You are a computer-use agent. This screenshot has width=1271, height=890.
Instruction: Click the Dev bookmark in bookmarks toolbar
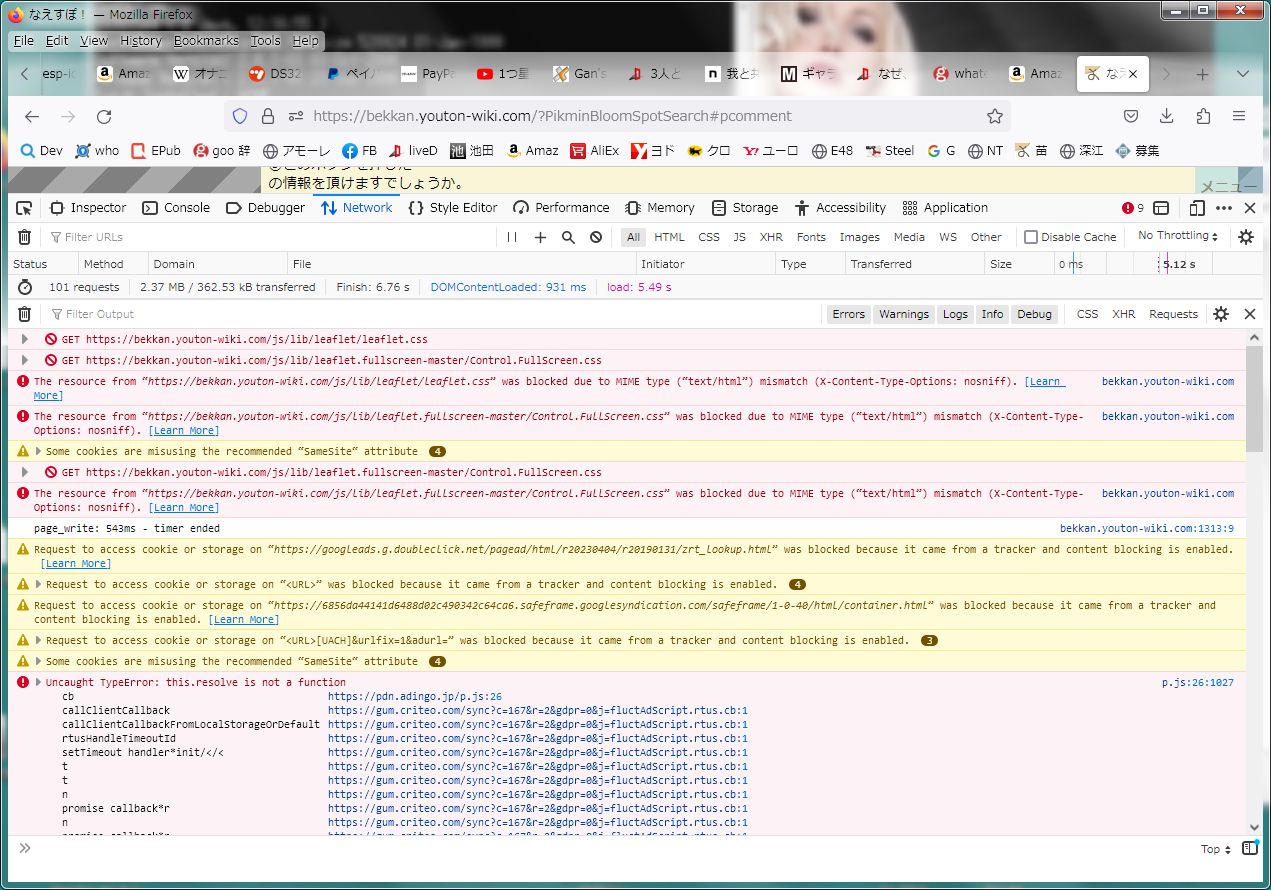42,151
